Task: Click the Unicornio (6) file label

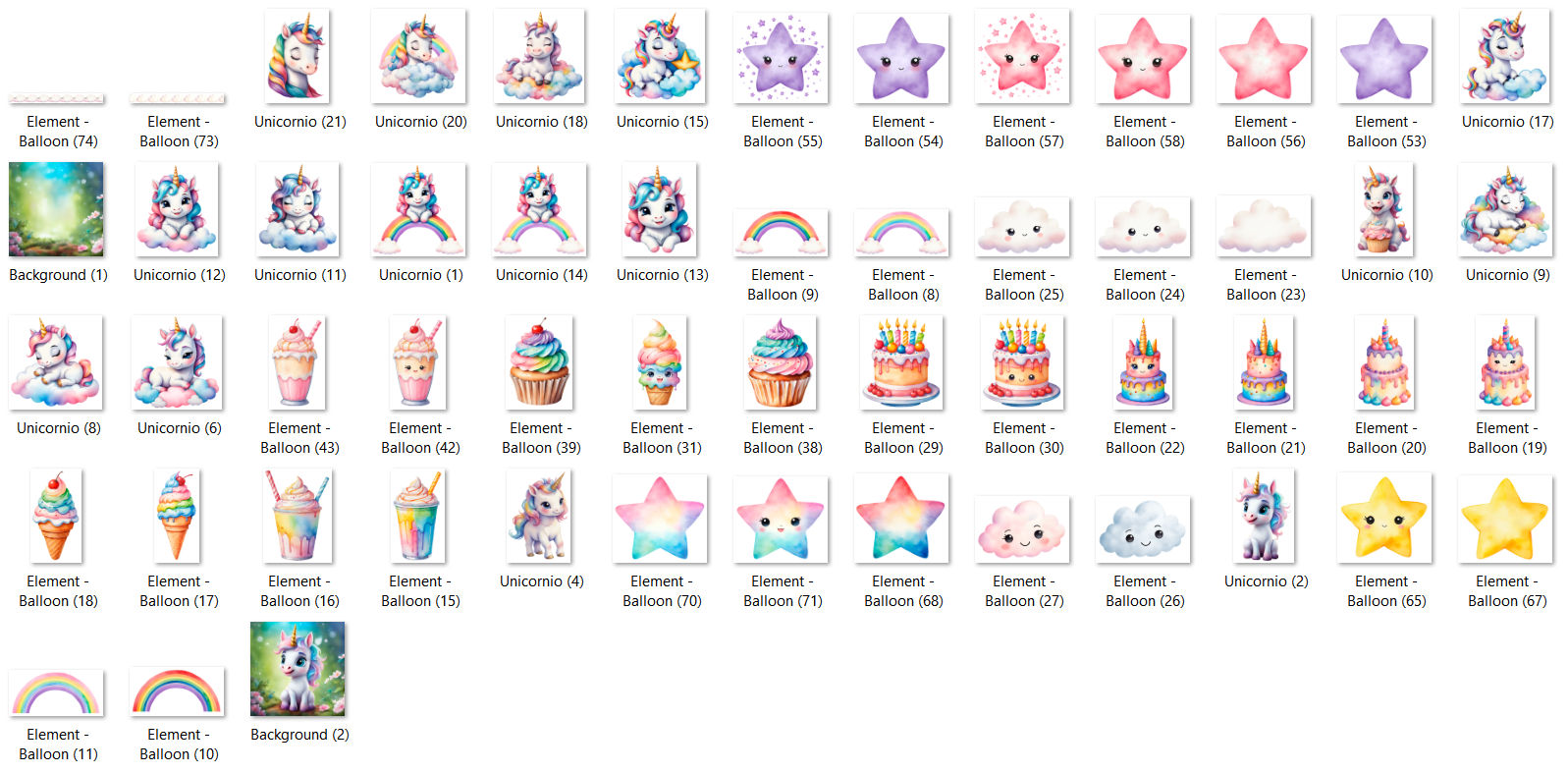Action: tap(179, 428)
